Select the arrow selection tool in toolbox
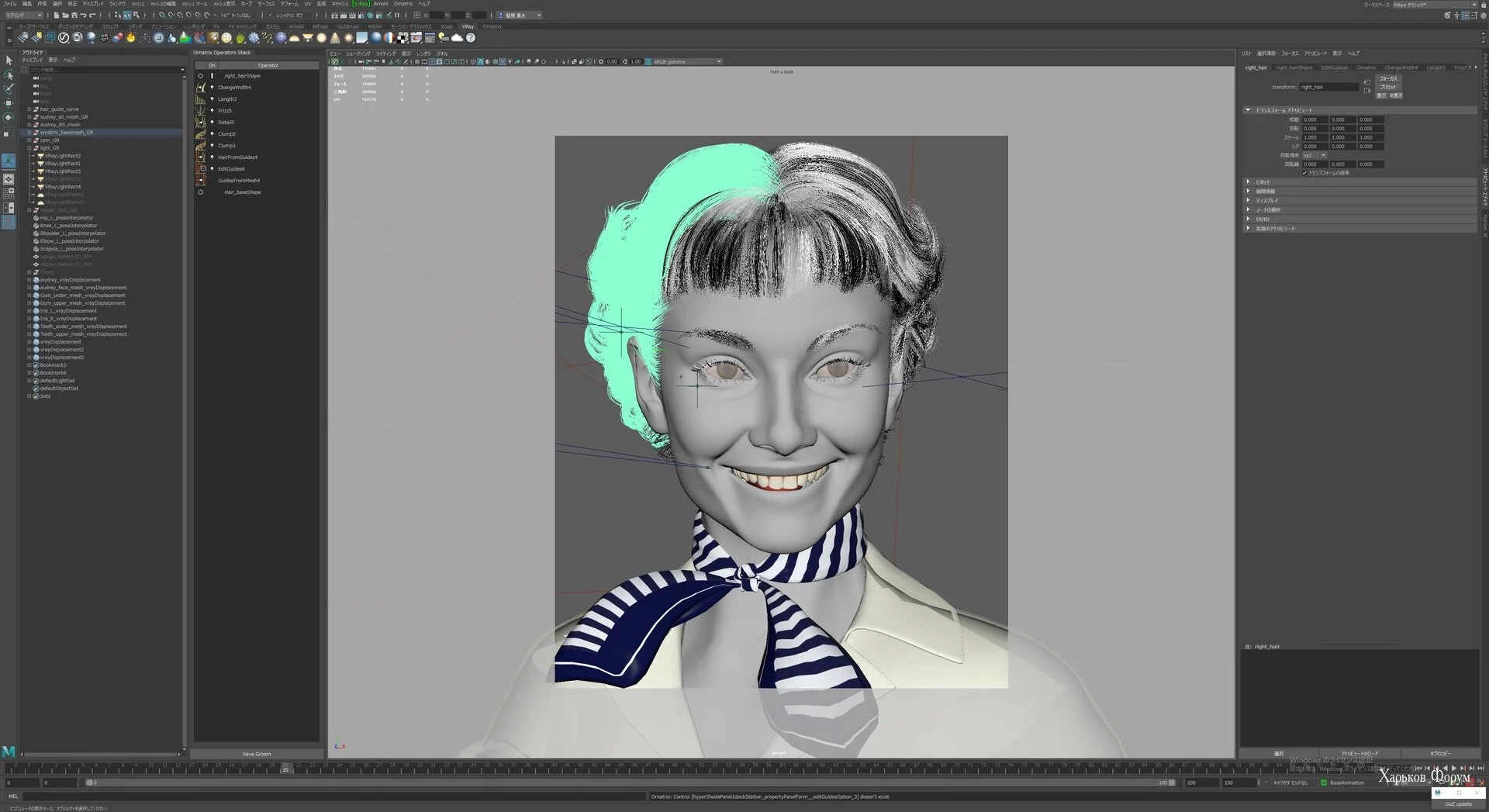This screenshot has width=1489, height=812. click(x=9, y=60)
